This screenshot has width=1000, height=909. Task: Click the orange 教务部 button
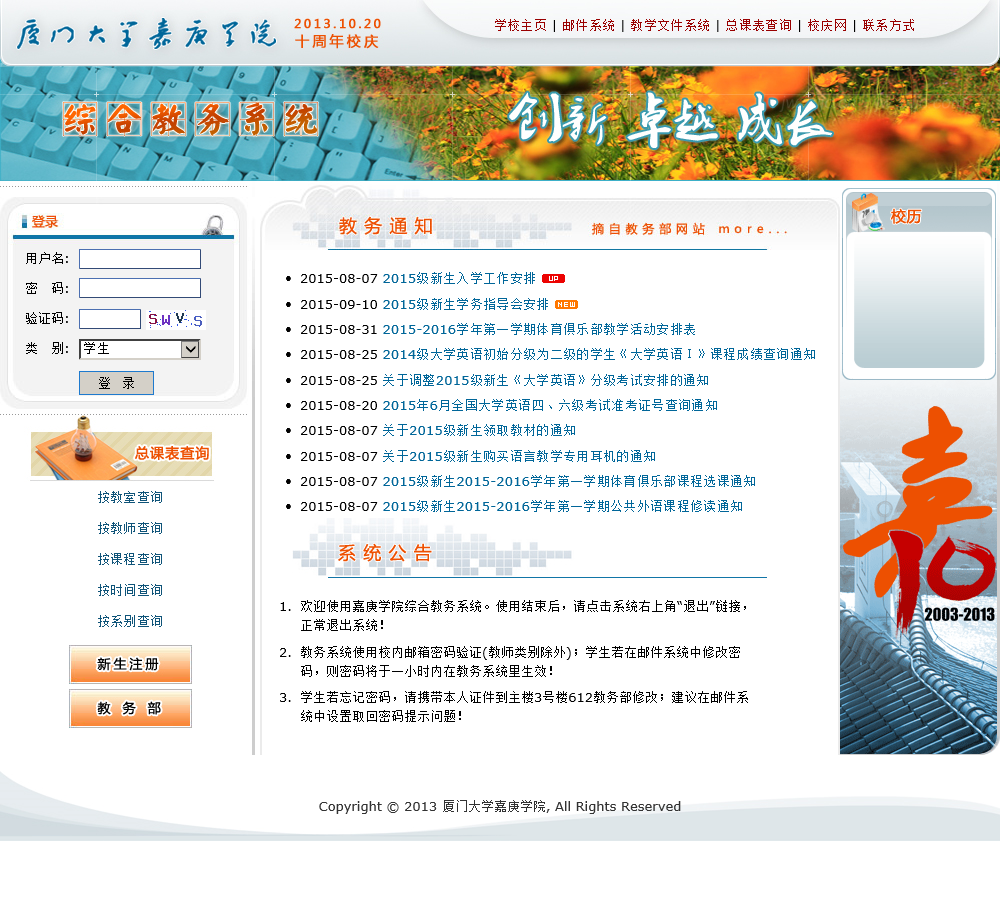pyautogui.click(x=130, y=709)
